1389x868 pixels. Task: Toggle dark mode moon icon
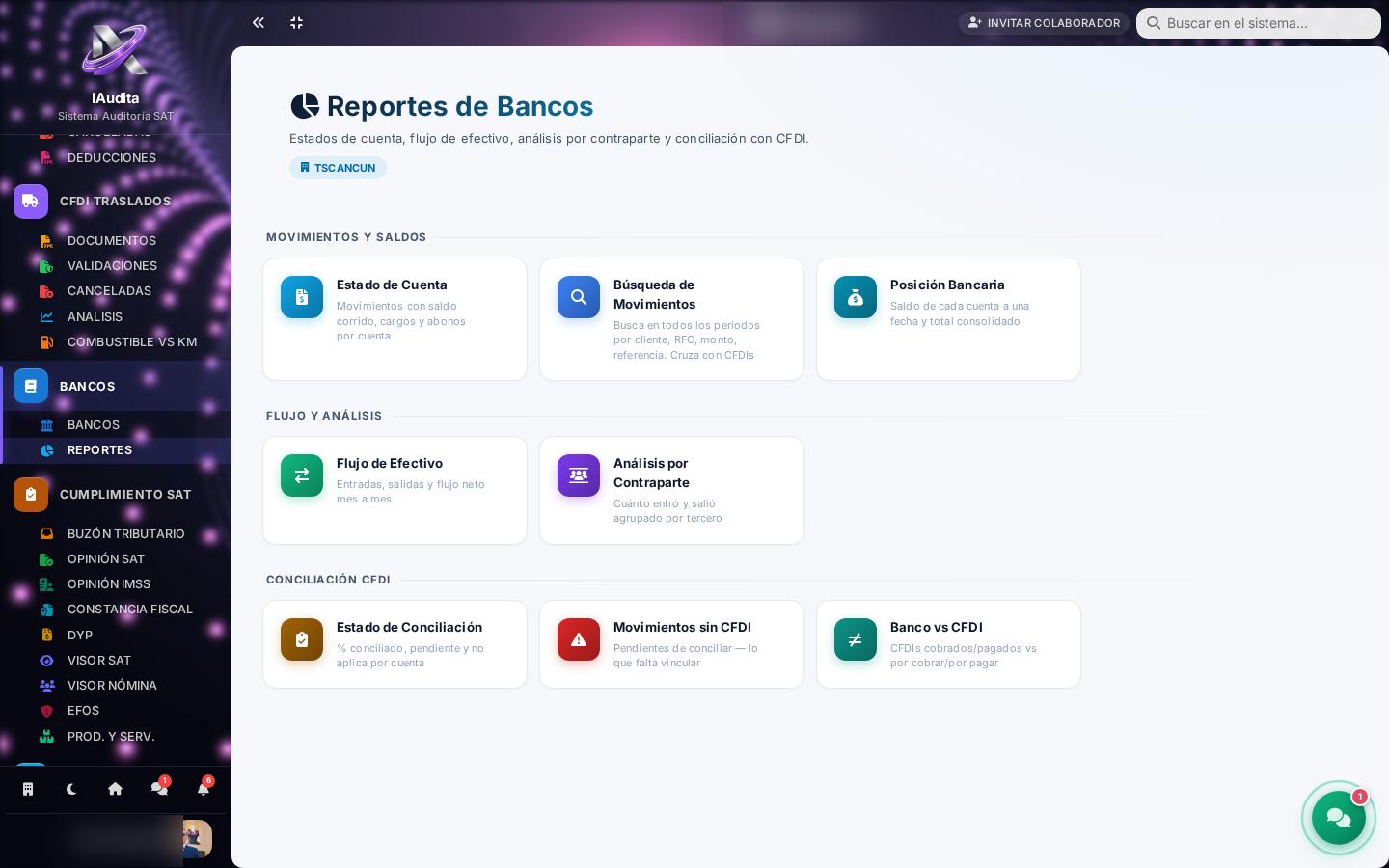71,789
